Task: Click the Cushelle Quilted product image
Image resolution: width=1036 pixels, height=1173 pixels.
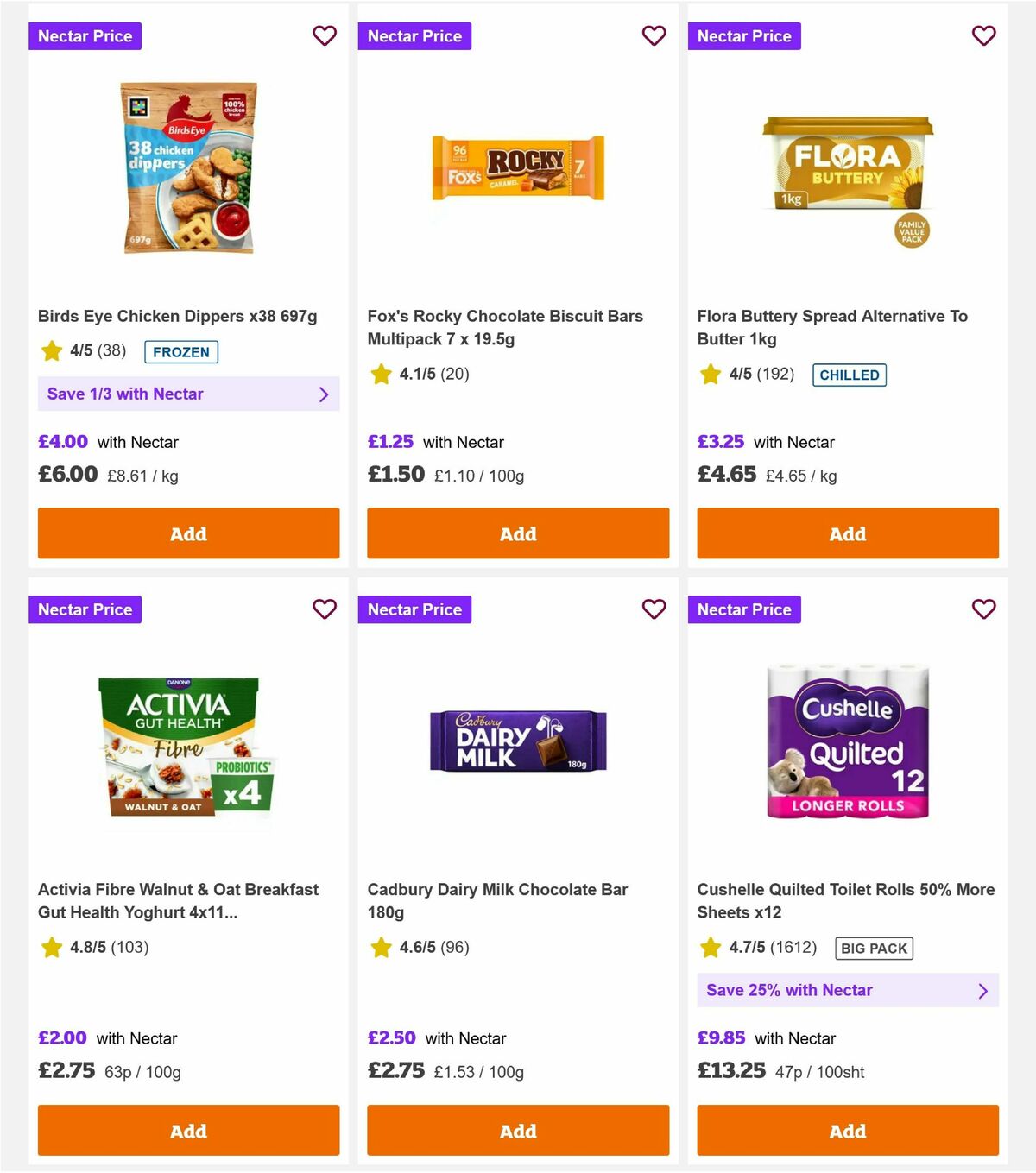Action: (x=847, y=741)
